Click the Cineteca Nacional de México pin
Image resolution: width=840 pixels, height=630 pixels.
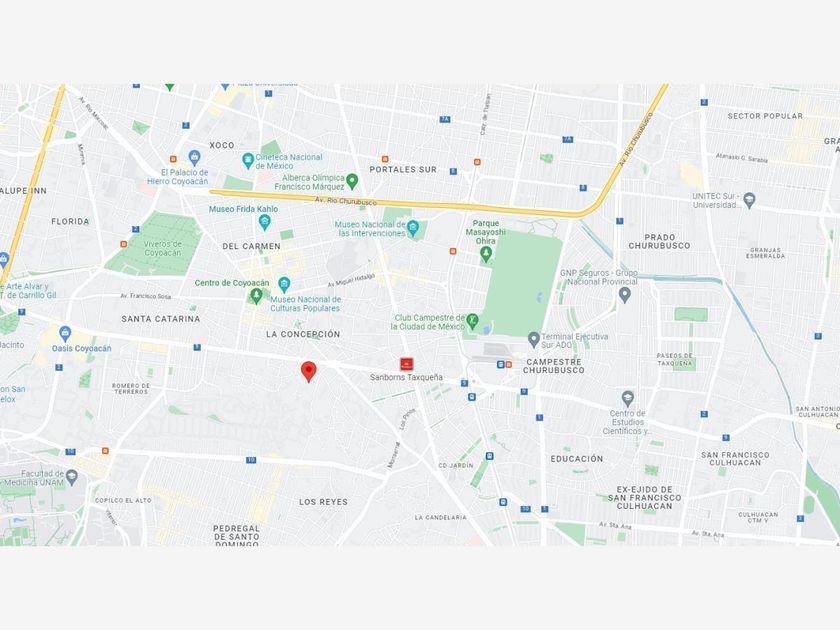[x=248, y=161]
